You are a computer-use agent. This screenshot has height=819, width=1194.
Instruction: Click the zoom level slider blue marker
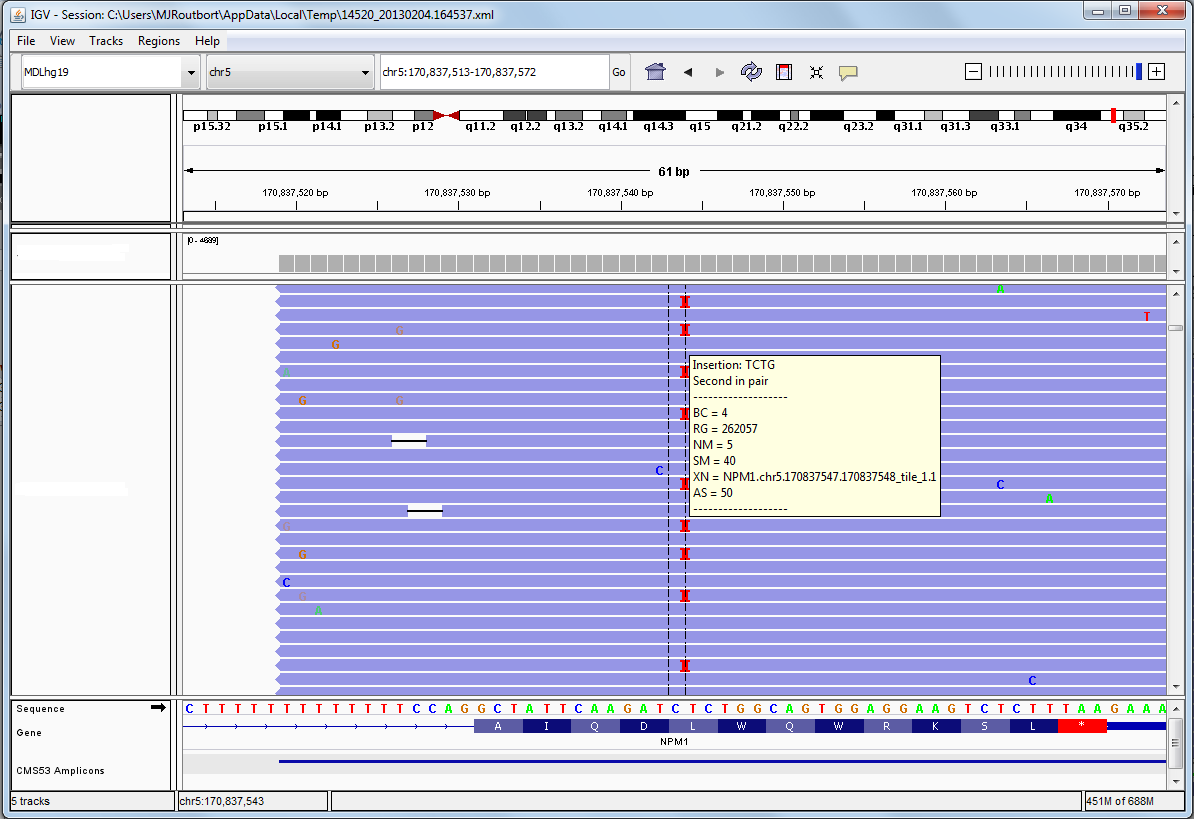(1138, 72)
